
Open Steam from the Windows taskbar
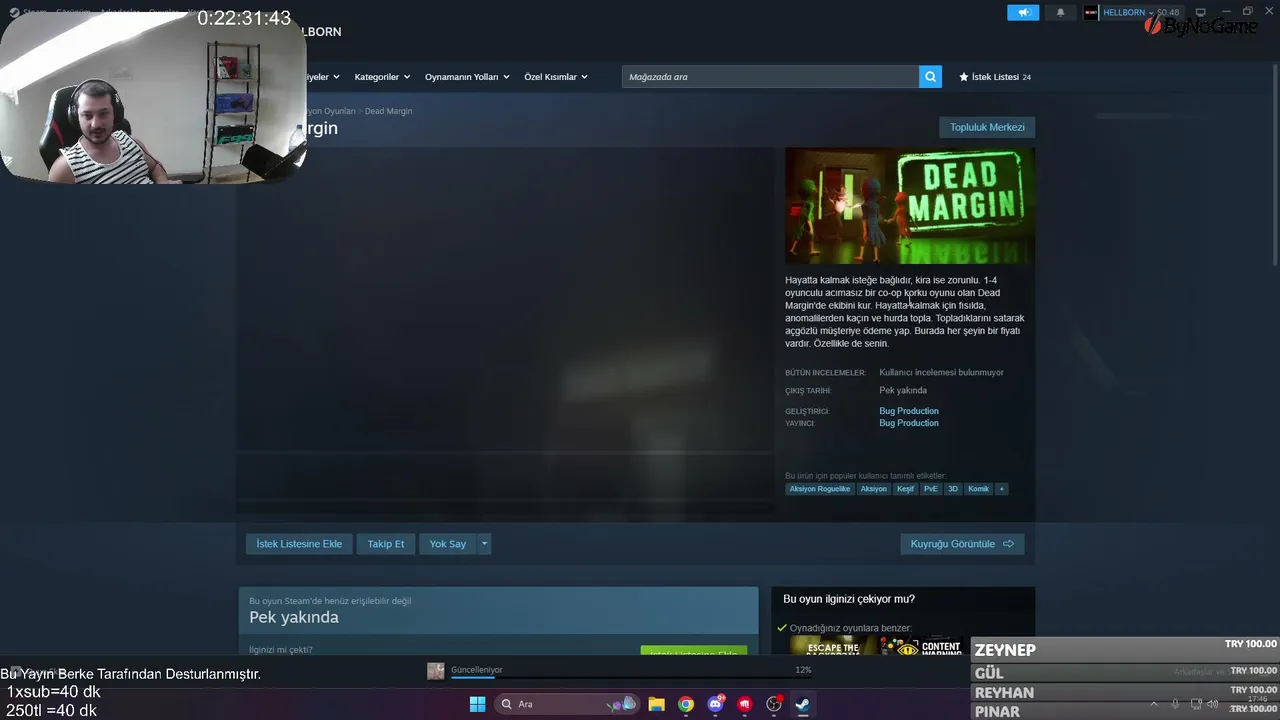(x=802, y=704)
